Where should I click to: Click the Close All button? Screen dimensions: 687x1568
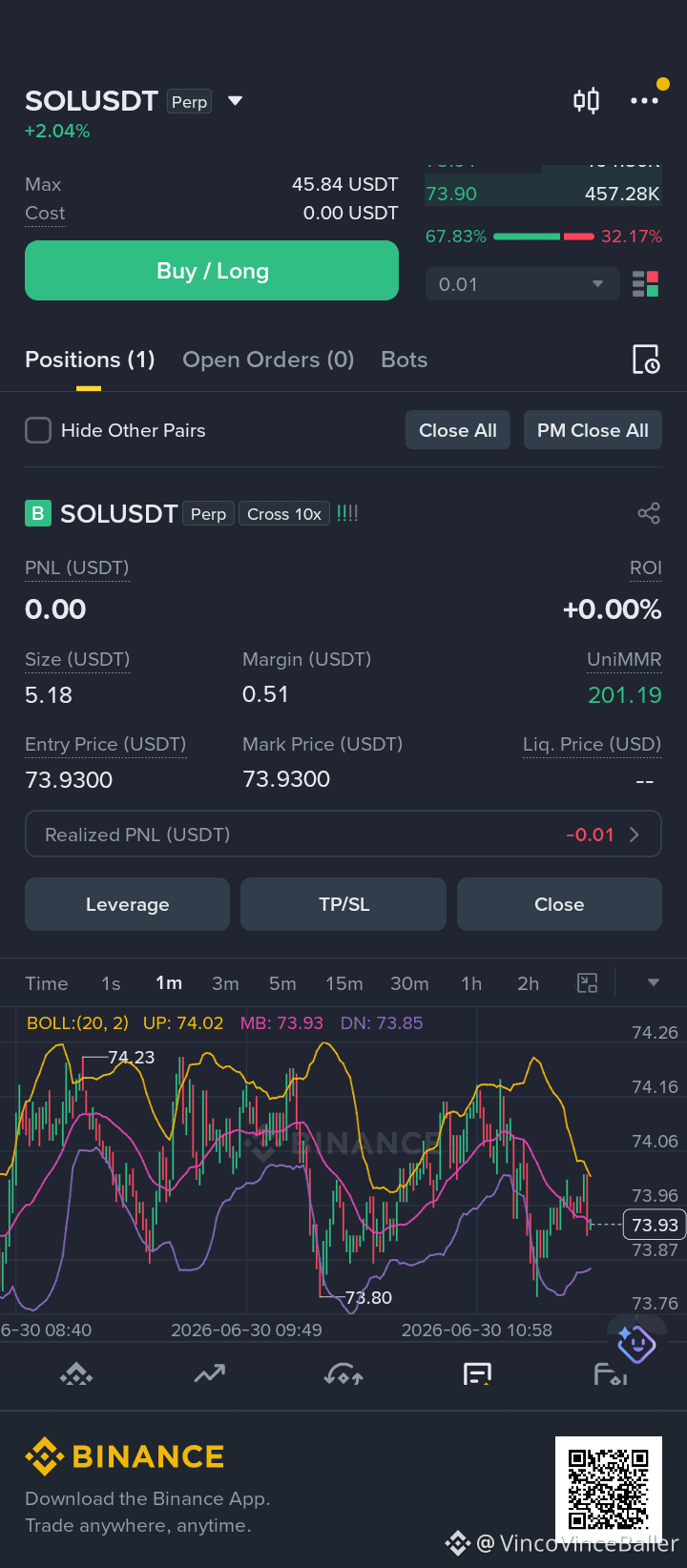[x=458, y=430]
